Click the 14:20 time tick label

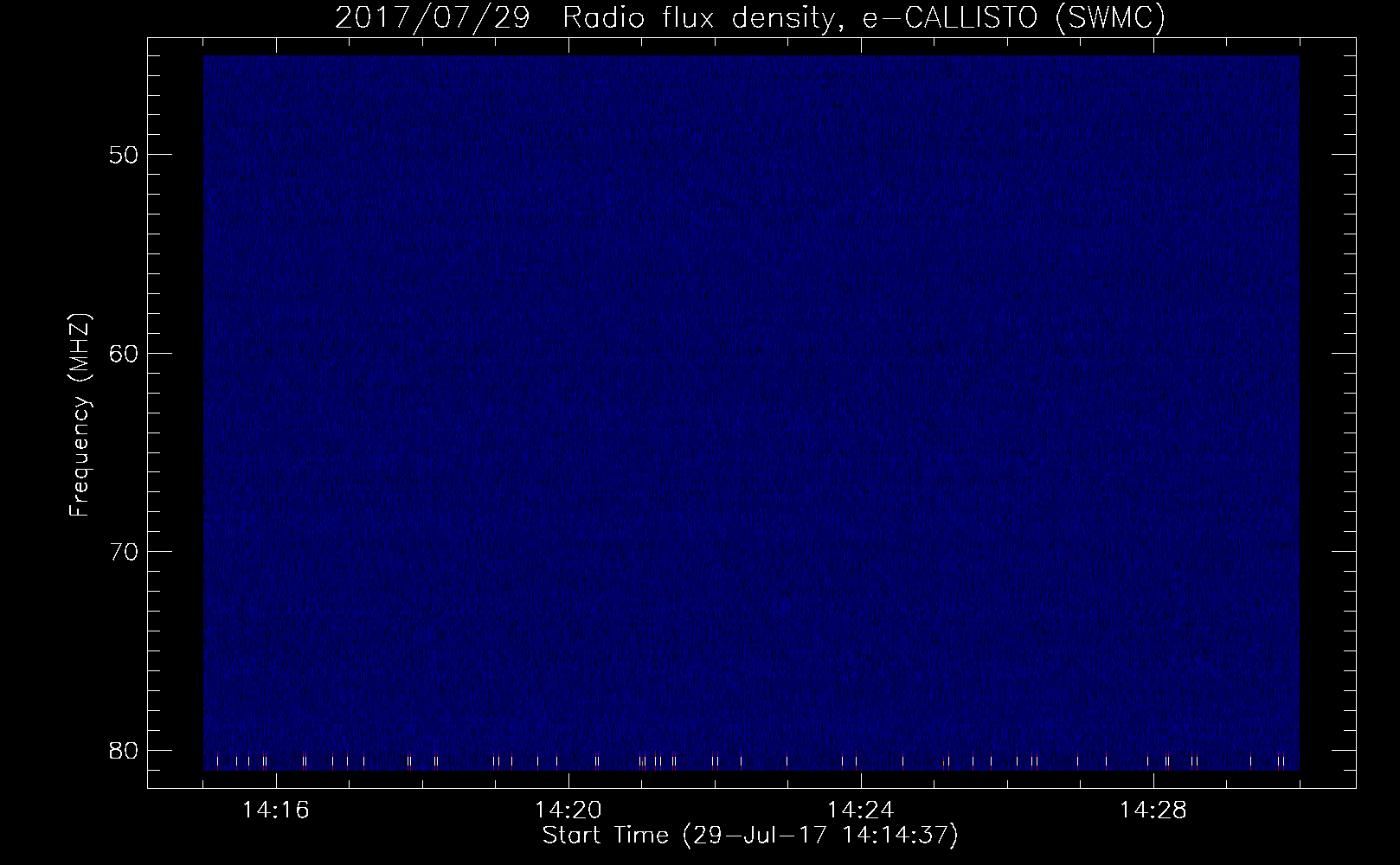[568, 811]
